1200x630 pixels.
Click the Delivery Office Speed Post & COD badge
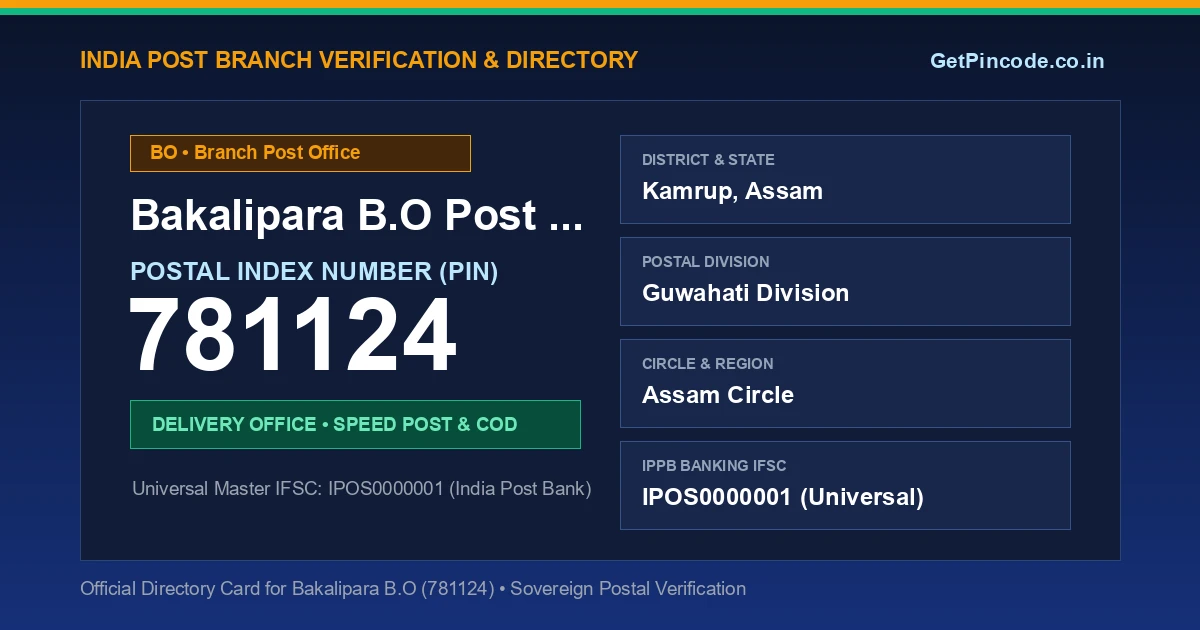tap(355, 424)
